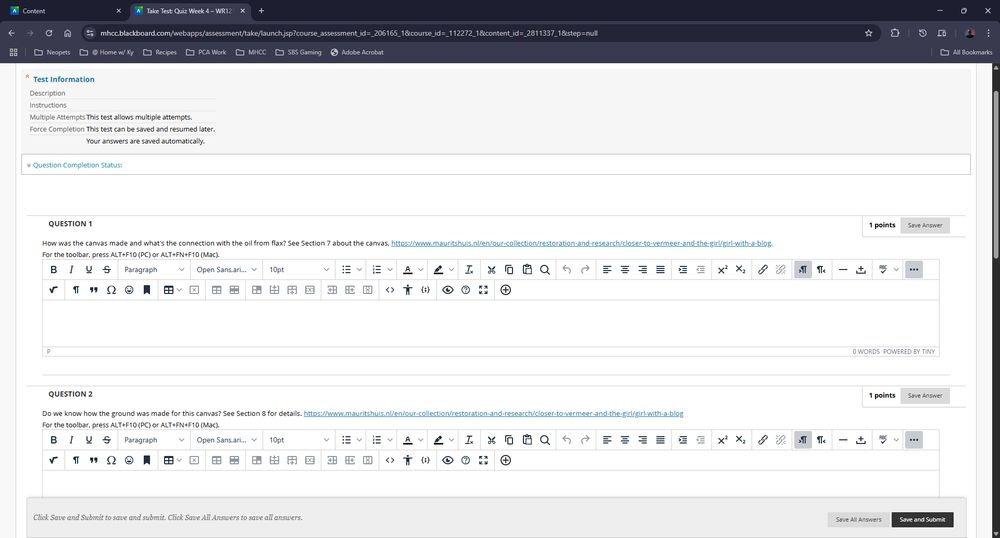Screen dimensions: 1000x538
Task: Click blockquote icon in Question 2 editor
Action: (94, 460)
